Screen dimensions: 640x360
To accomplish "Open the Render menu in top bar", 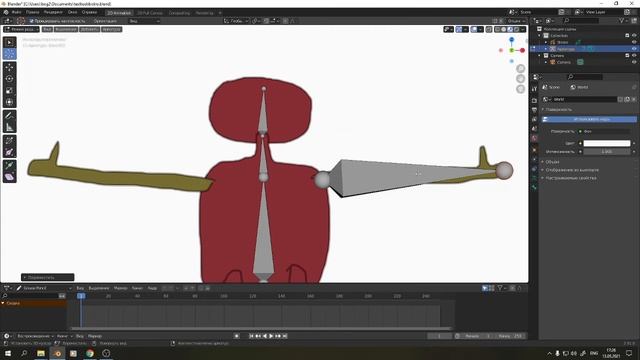I will tap(53, 12).
